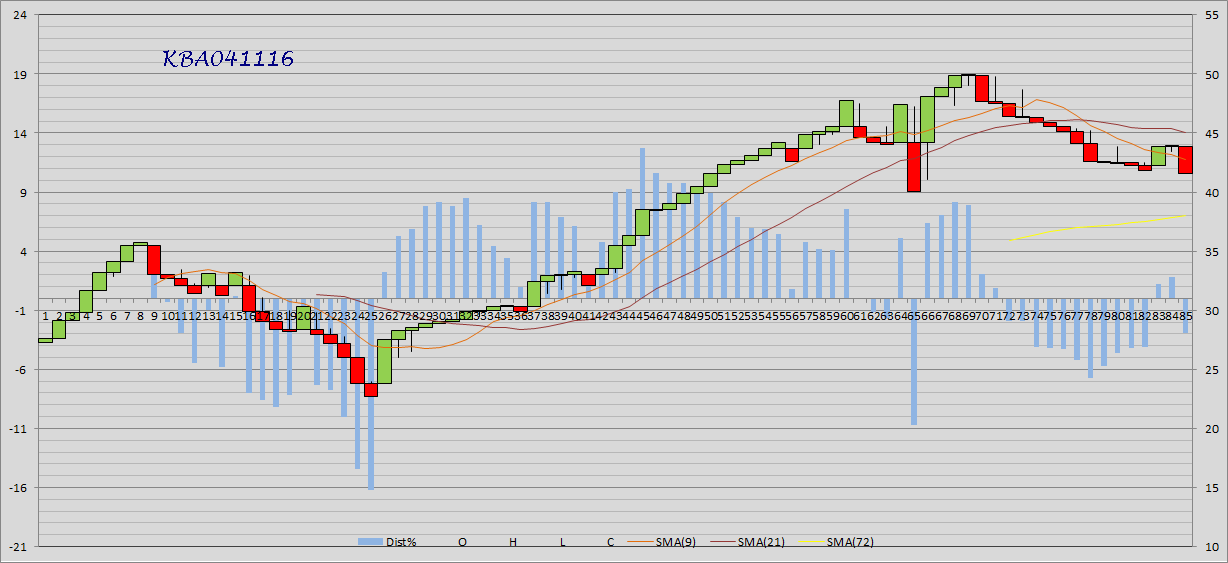Click the KBA041116 chart title
This screenshot has height=563, width=1228.
[228, 59]
